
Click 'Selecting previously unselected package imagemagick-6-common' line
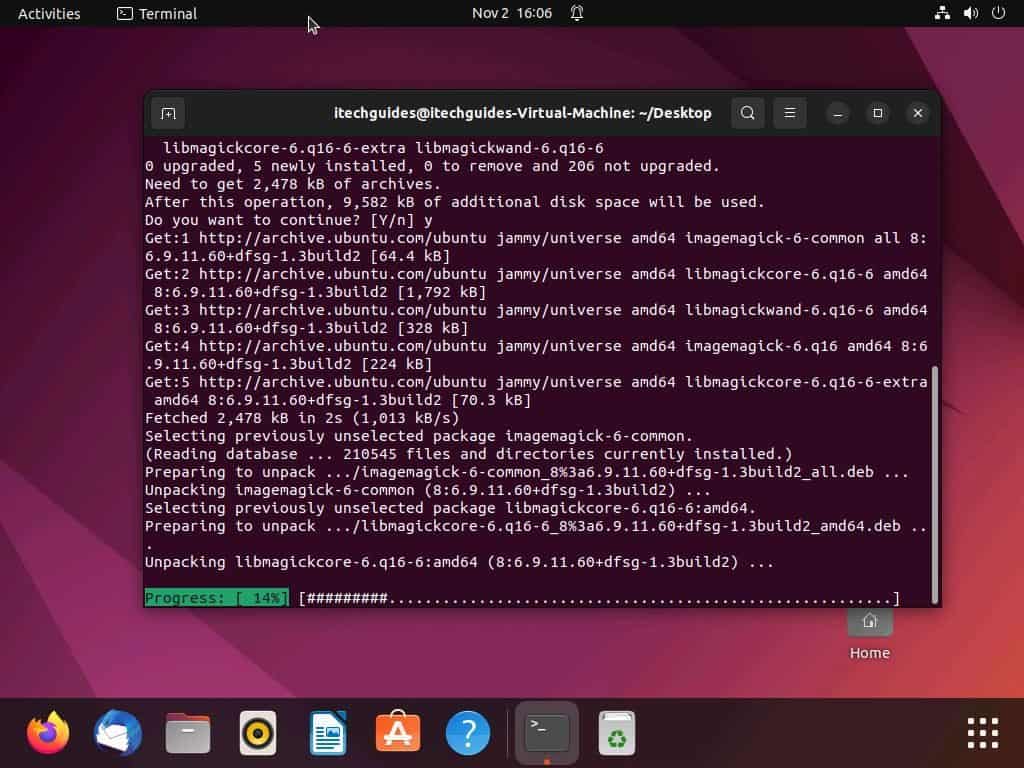pos(419,436)
